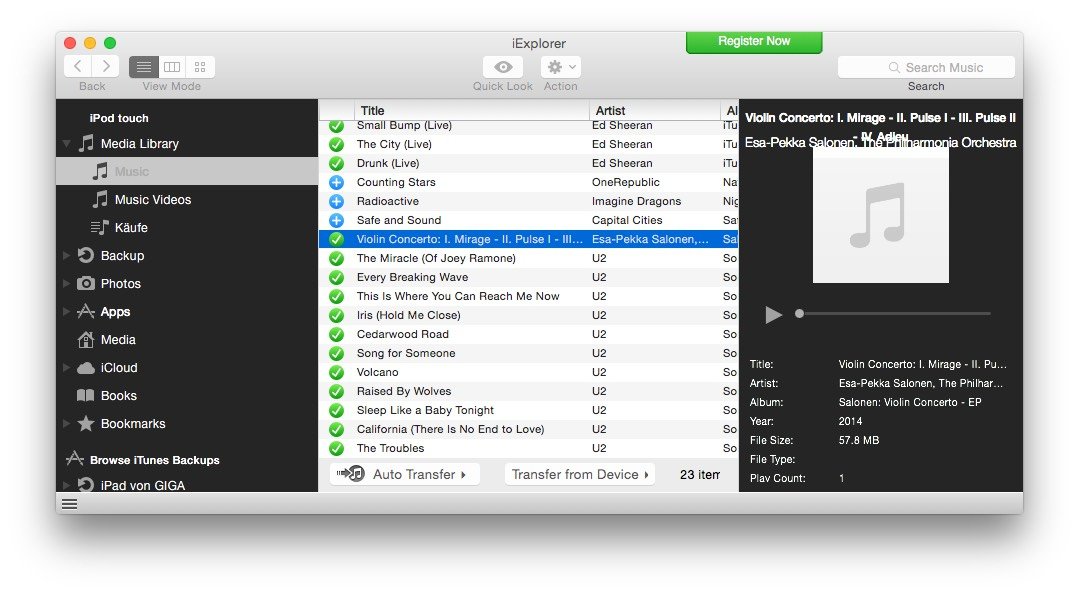Activate Quick Look from the toolbar
1079x594 pixels.
point(502,66)
